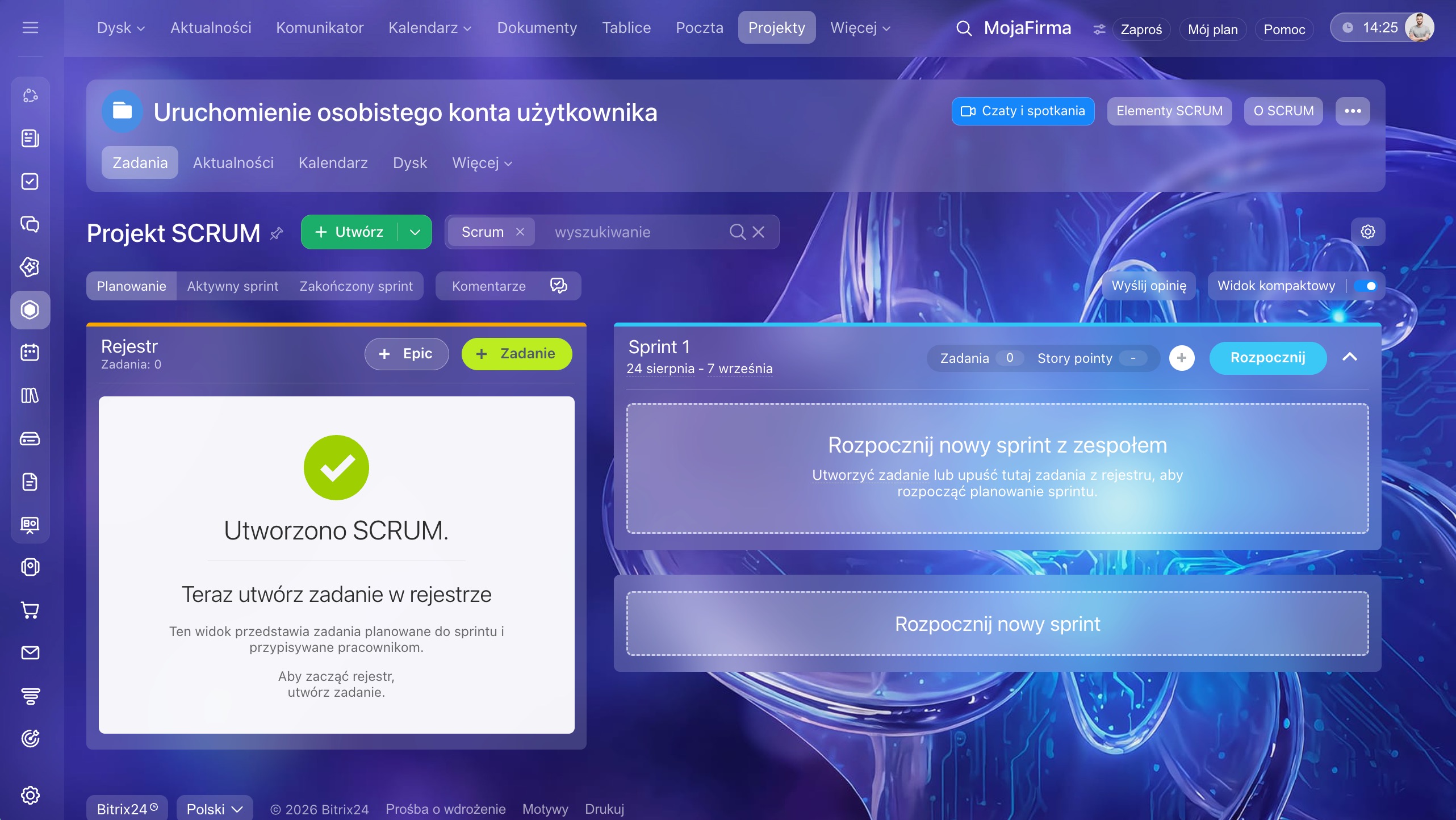Screen dimensions: 1456x820
Task: Click the magnifier search icon near MojaFirma
Action: click(x=964, y=28)
